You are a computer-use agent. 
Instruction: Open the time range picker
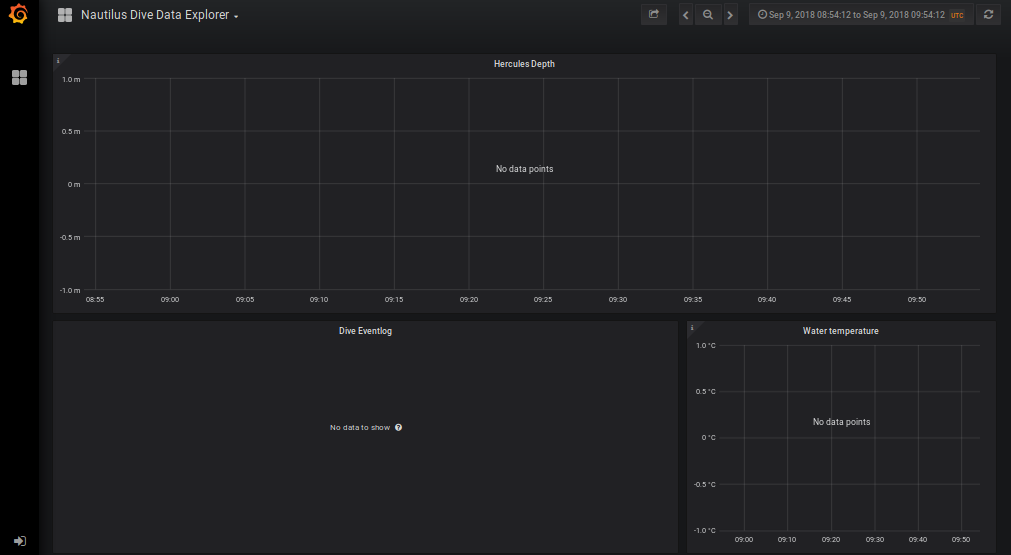(861, 15)
